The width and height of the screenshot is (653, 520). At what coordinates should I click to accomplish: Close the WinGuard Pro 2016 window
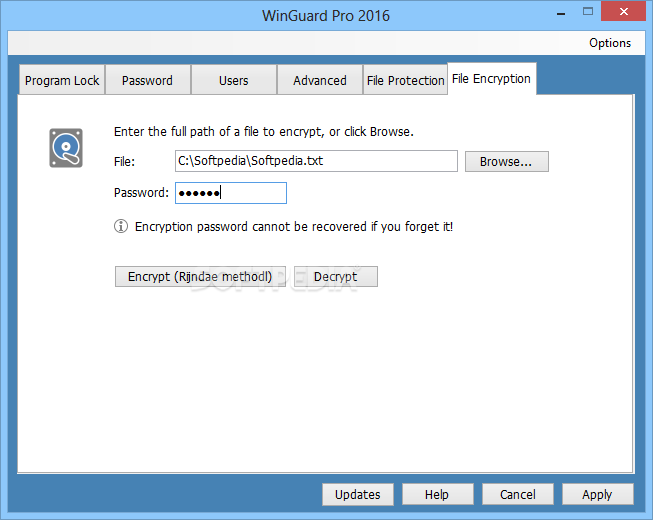pos(623,12)
